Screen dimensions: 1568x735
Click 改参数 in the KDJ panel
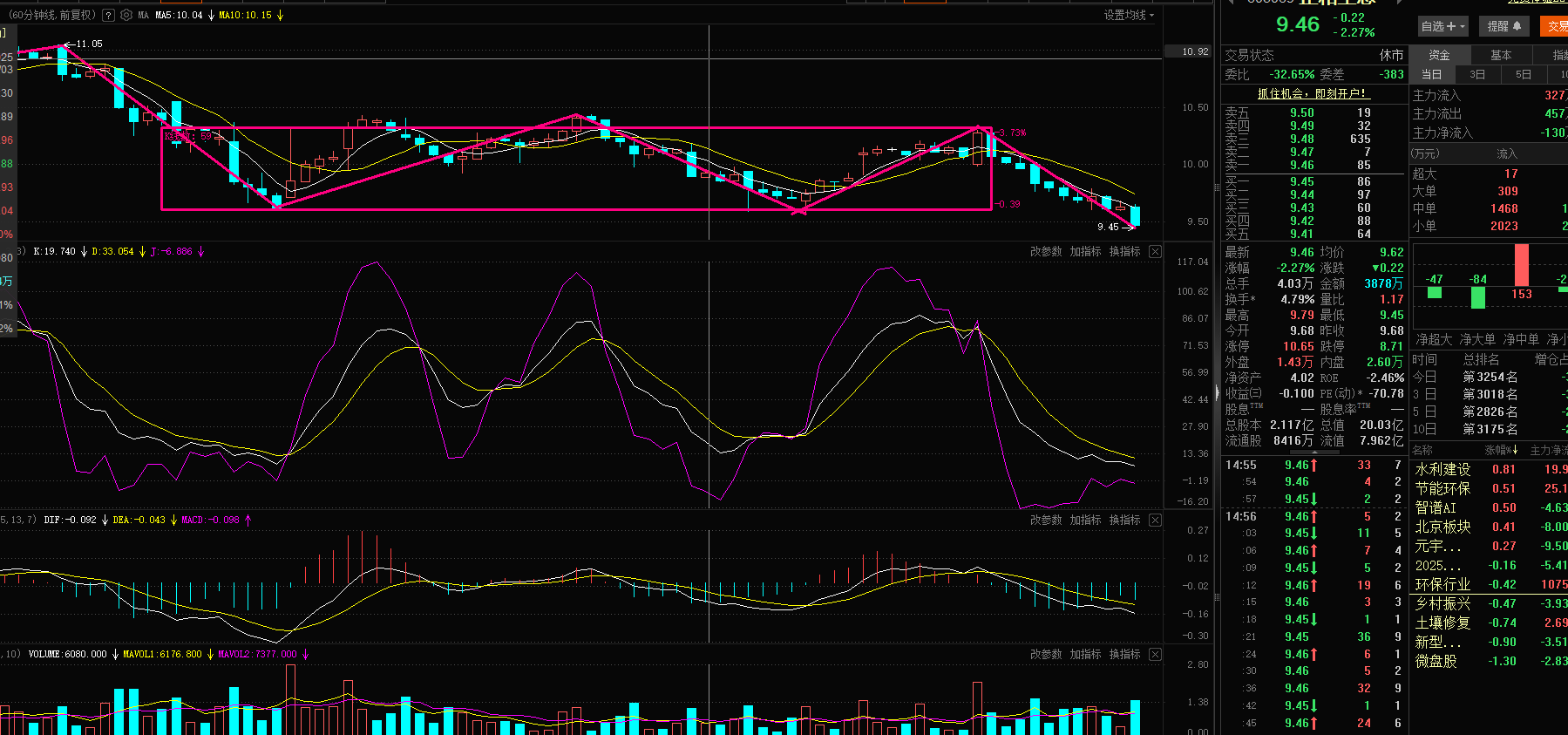[x=1046, y=251]
